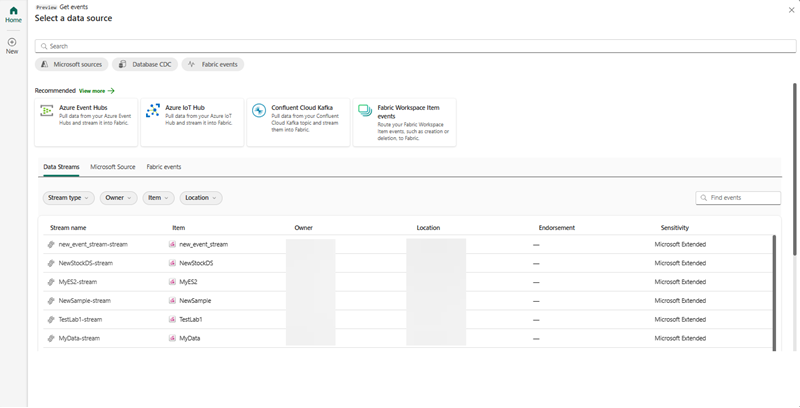Click the dialog's outer vertical scrollbar

(x=794, y=168)
